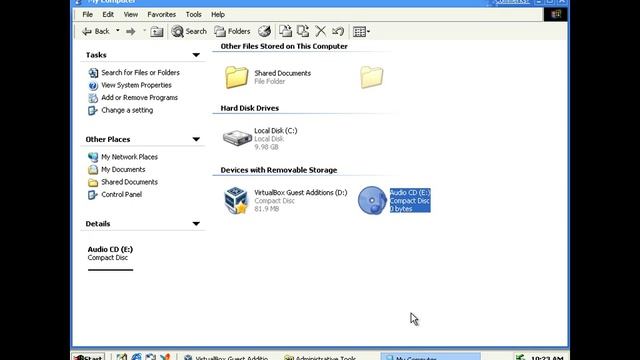Viewport: 640px width, 360px height.
Task: Go up one folder level
Action: pos(156,31)
